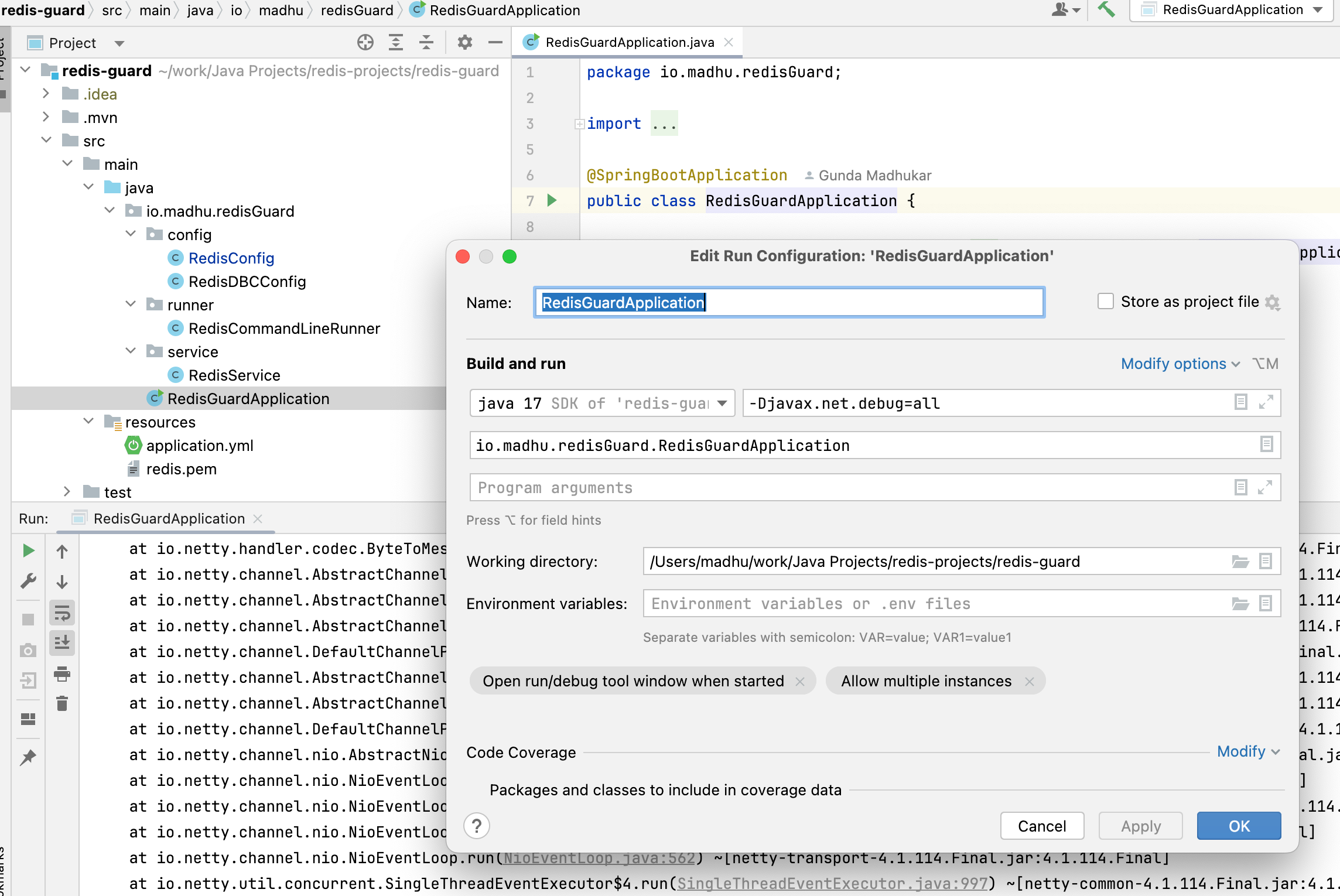
Task: Click the stop square icon in Run panel
Action: [28, 620]
